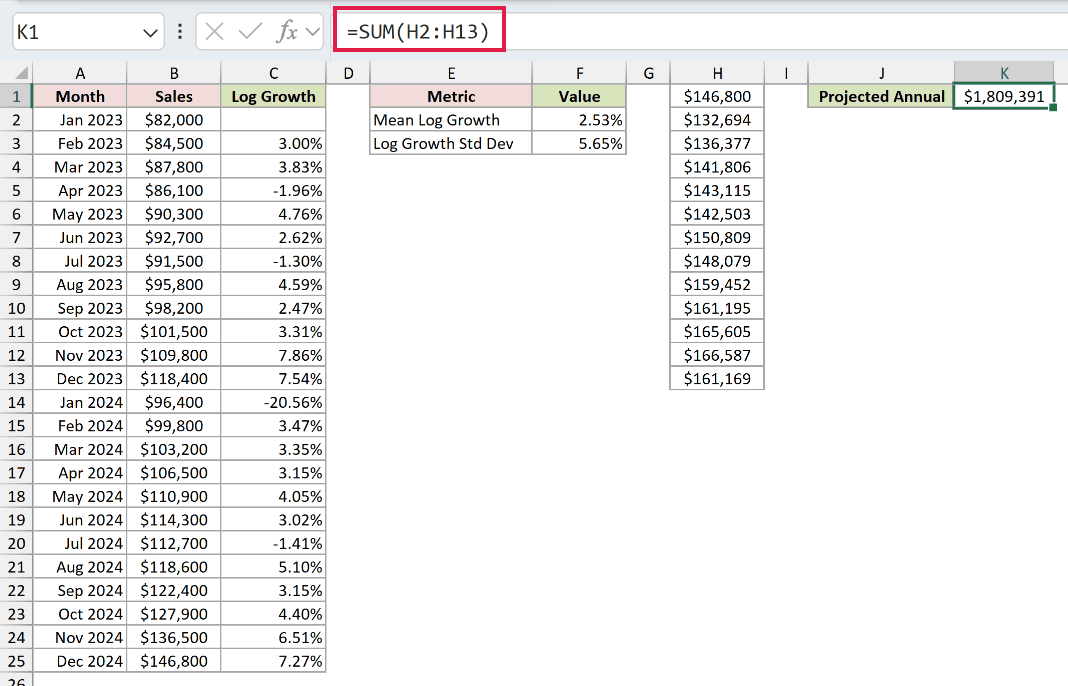Click the Log Growth Std Dev cell
1068x686 pixels.
pos(451,143)
